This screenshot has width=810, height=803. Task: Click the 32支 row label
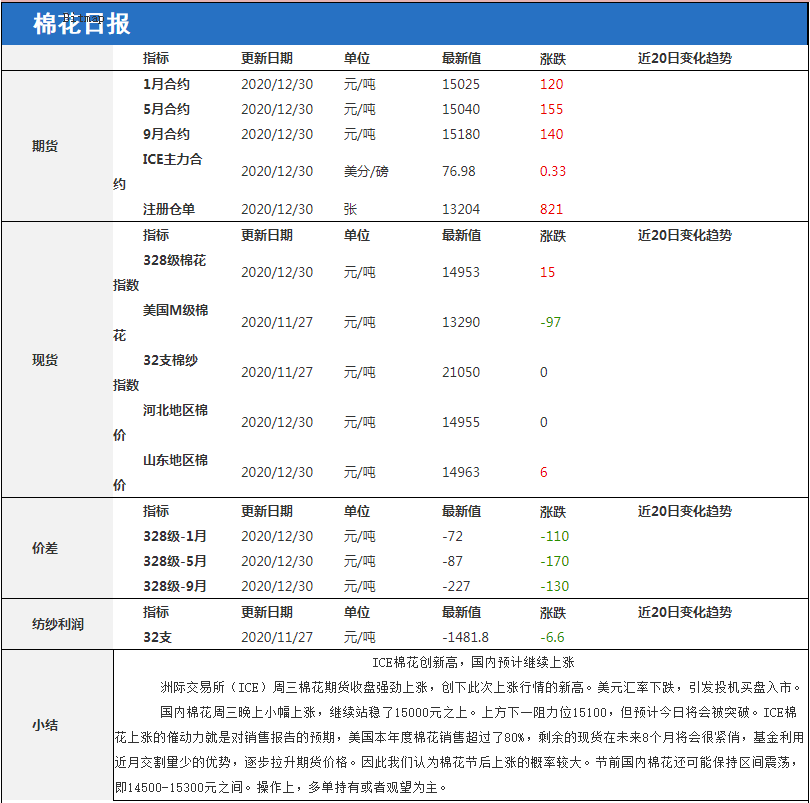158,637
